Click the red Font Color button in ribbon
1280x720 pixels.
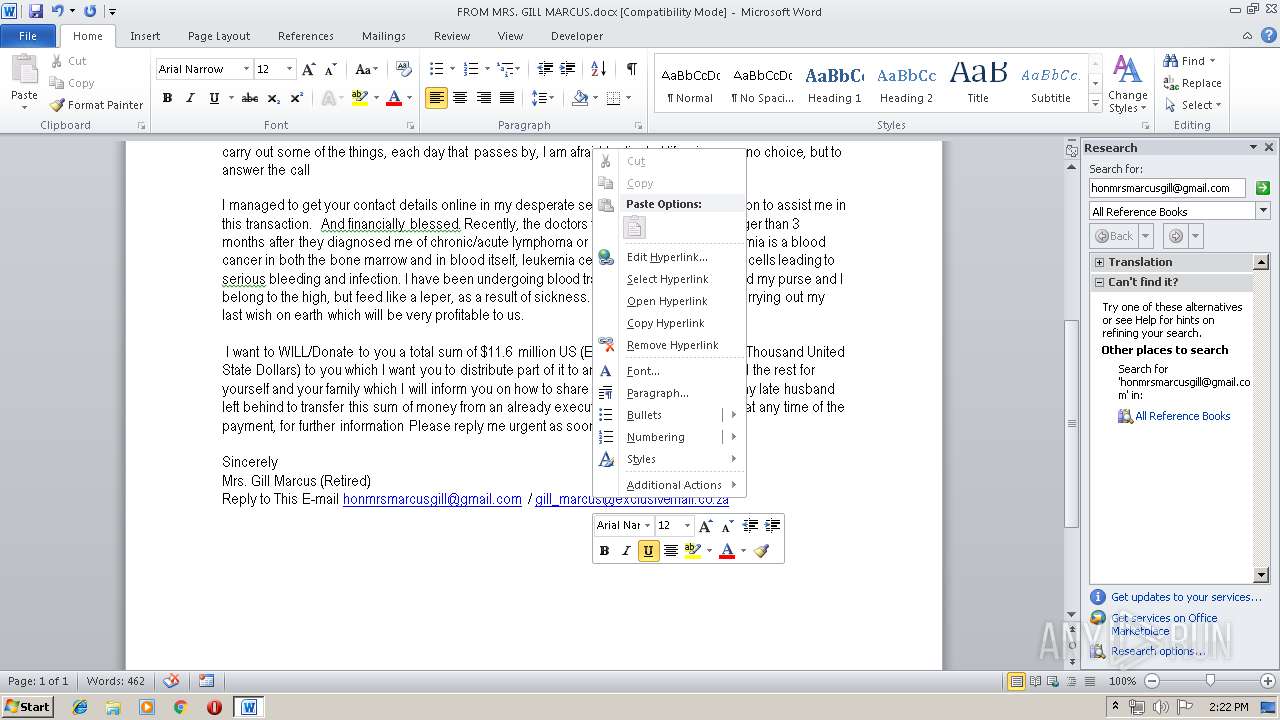[394, 98]
